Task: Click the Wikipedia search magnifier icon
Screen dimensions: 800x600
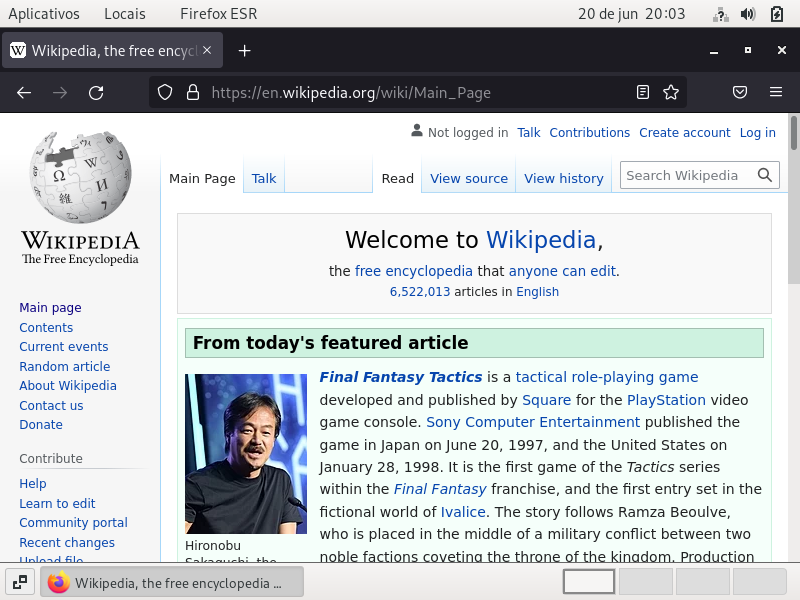Action: (765, 175)
